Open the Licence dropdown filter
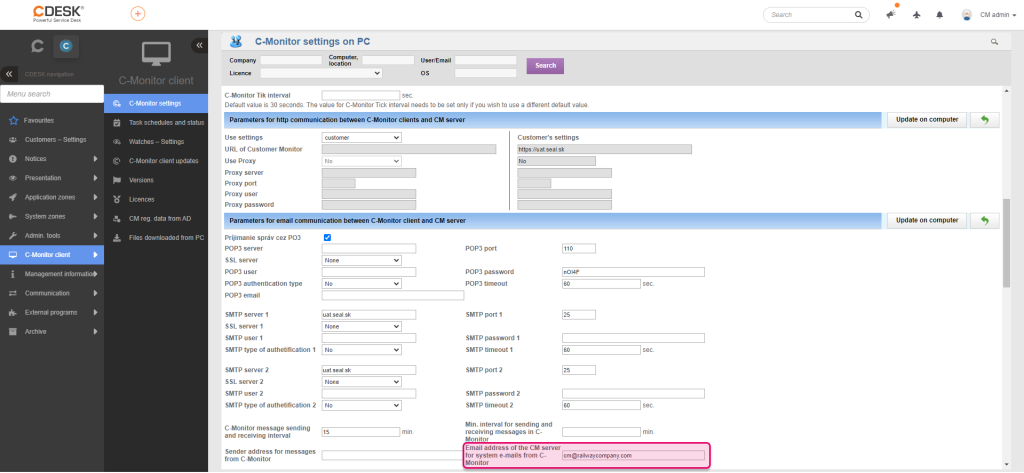This screenshot has height=473, width=1024. 321,73
